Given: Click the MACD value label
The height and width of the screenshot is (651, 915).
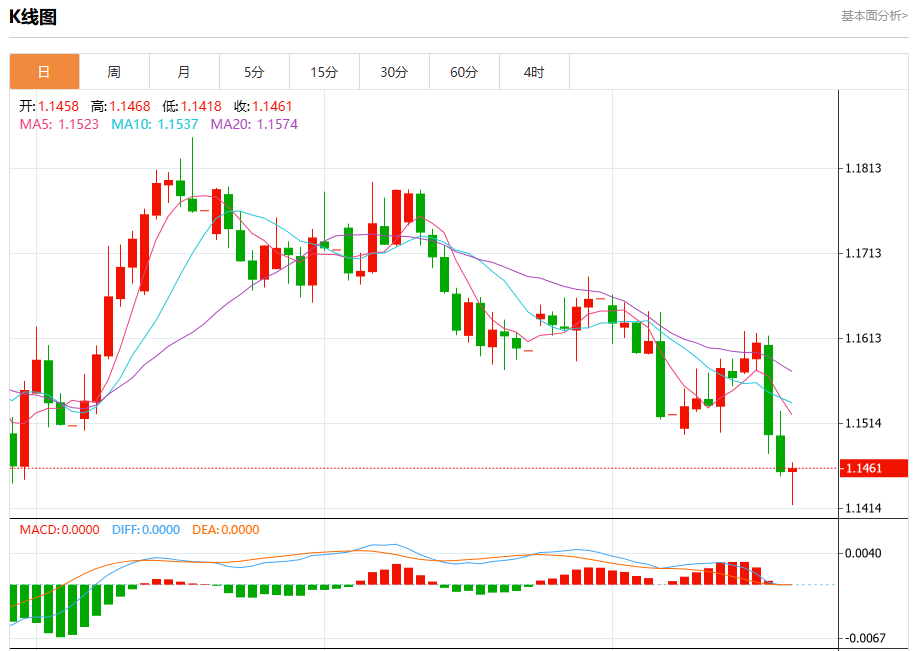Looking at the screenshot, I should [60, 530].
